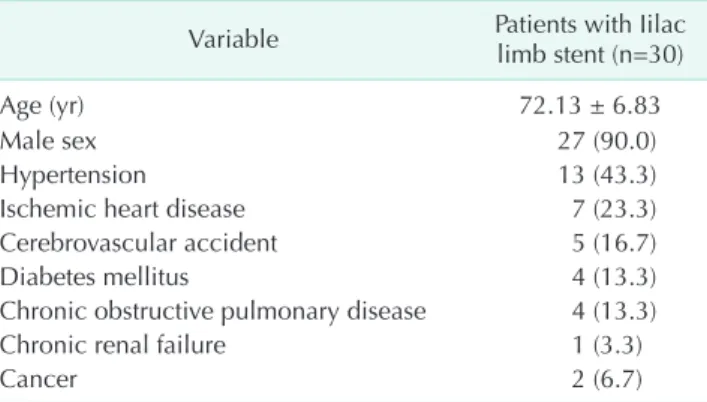The width and height of the screenshot is (707, 402).
Task: Click the Patients with Iliac limb stent header
Action: (590, 39)
